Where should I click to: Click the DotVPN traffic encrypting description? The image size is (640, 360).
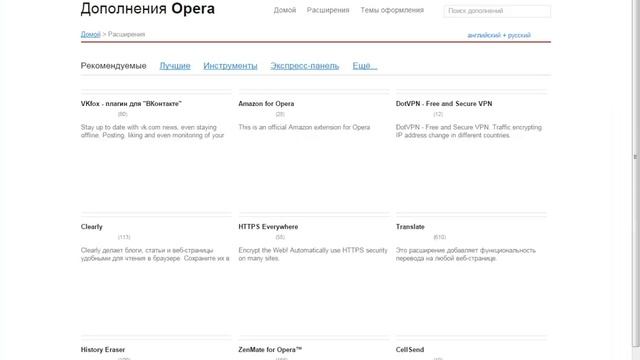click(469, 131)
